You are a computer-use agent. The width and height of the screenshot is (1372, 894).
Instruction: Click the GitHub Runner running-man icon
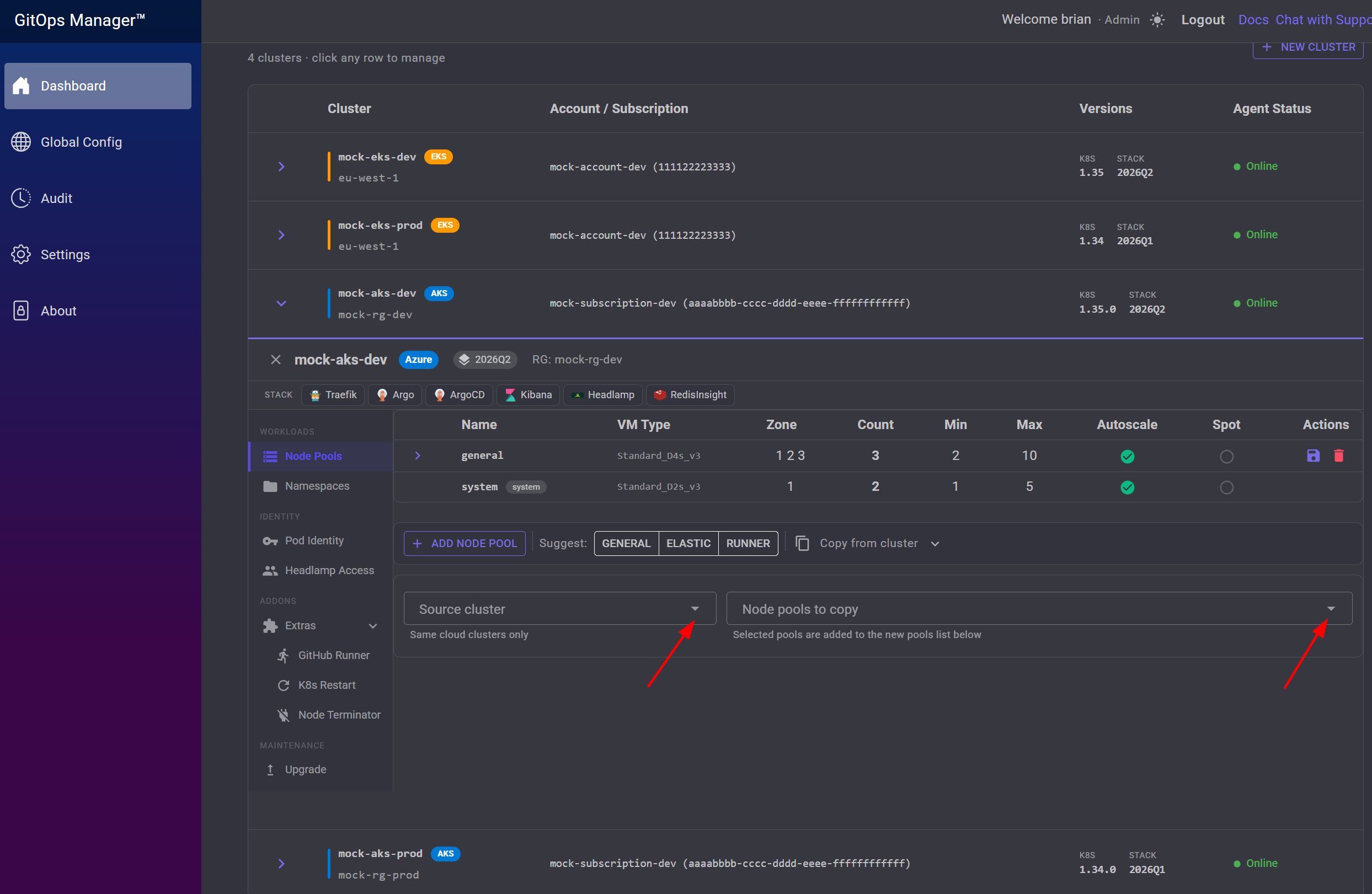tap(283, 655)
